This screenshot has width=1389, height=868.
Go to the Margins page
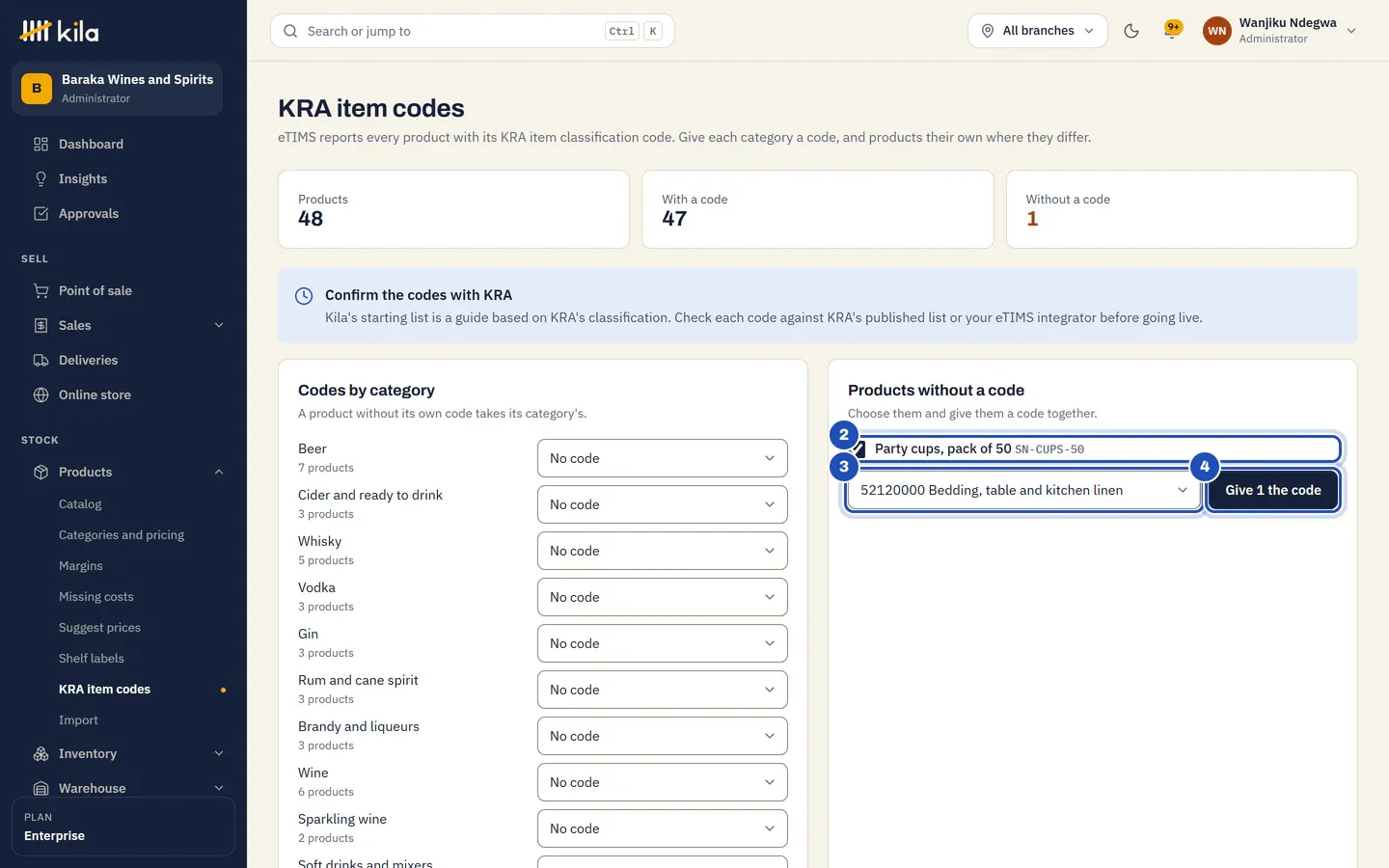click(x=81, y=566)
